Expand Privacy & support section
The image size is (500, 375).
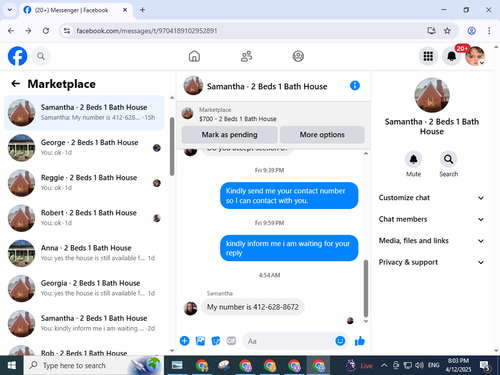(x=431, y=262)
